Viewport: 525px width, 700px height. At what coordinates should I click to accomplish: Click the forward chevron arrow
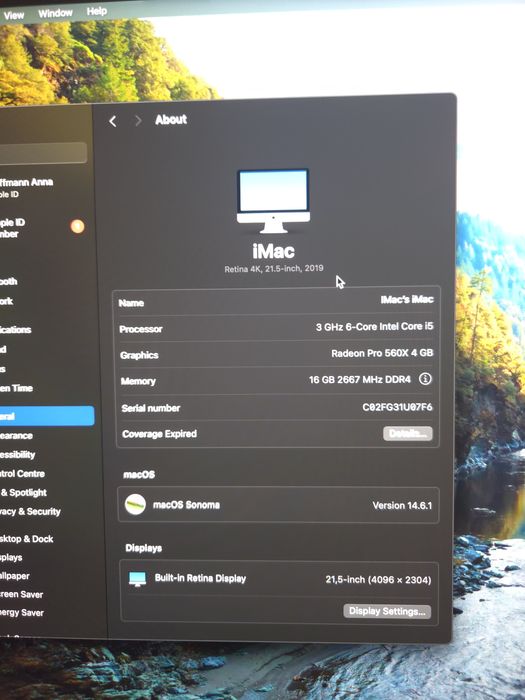(x=138, y=121)
